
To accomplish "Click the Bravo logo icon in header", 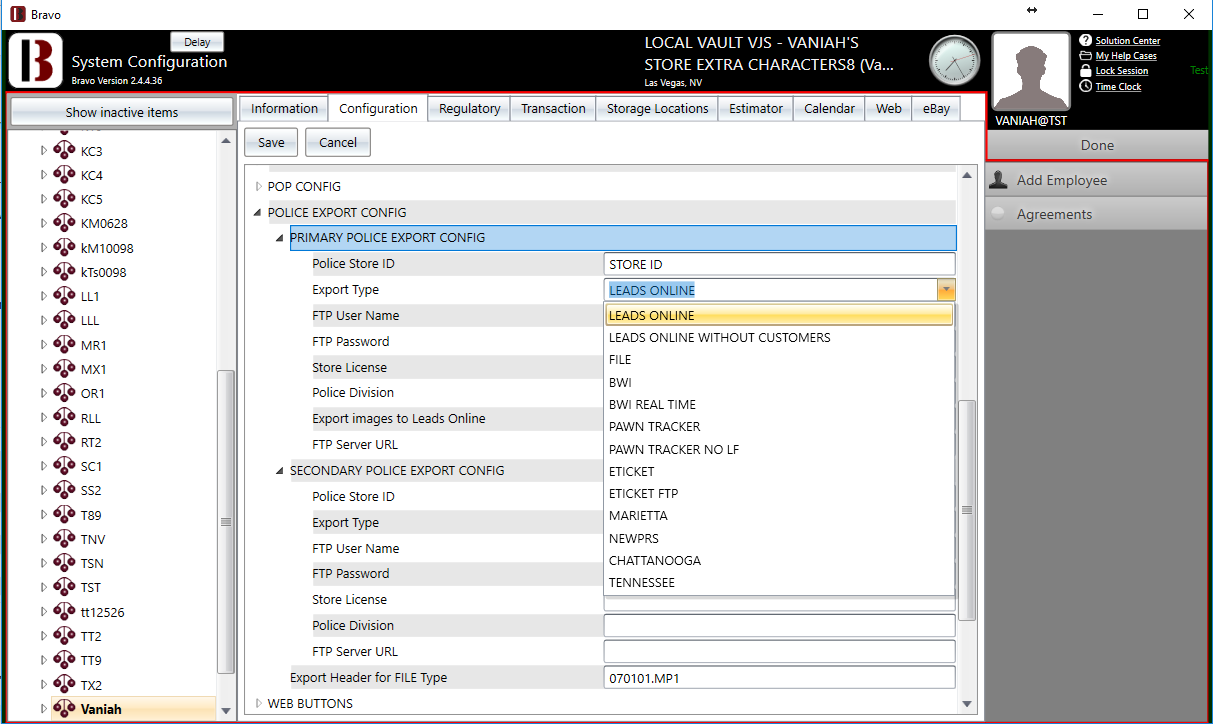I will [x=36, y=61].
